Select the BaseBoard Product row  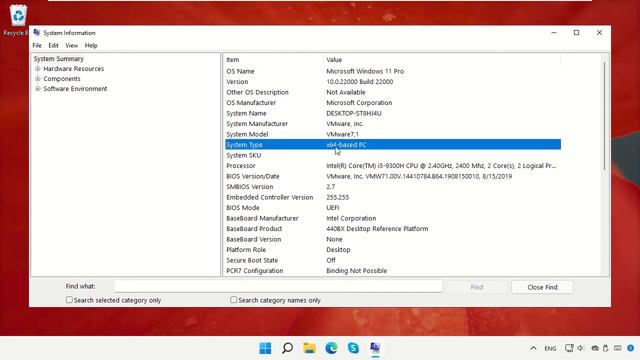(x=393, y=229)
